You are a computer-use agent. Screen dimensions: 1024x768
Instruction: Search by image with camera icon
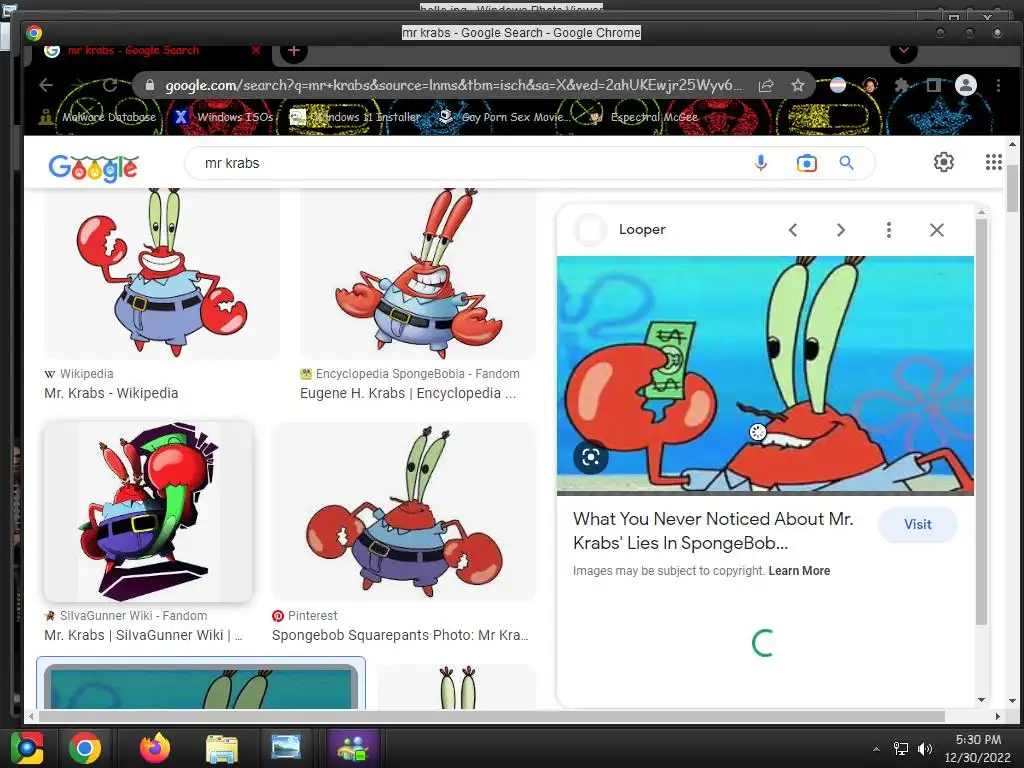tap(807, 163)
